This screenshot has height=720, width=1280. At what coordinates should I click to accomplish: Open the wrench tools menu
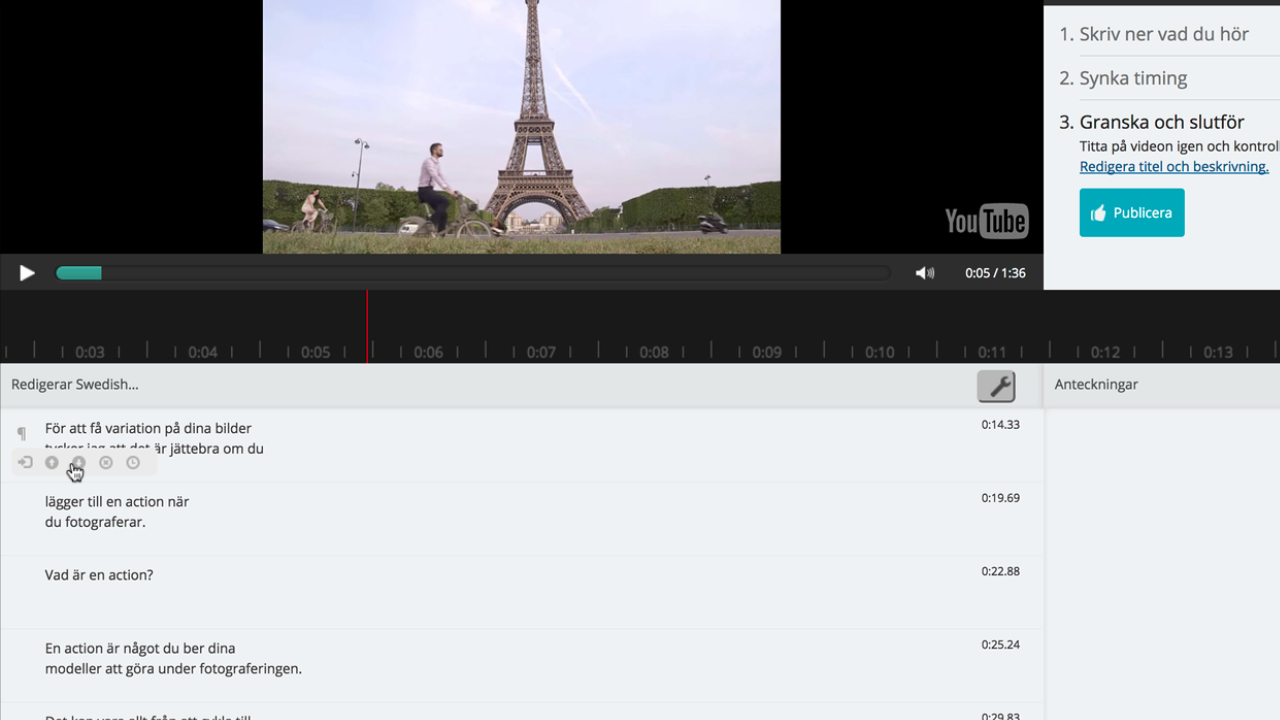995,386
